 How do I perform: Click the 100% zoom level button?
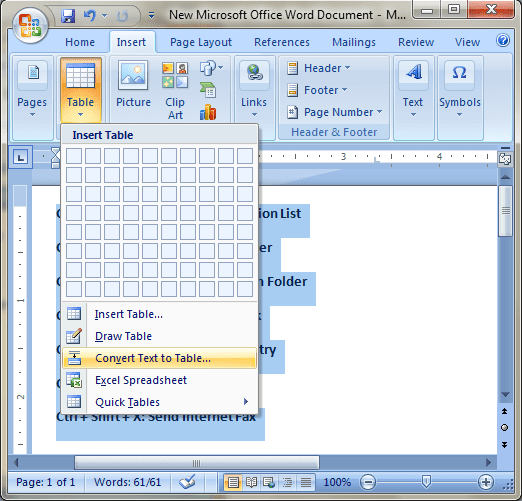pyautogui.click(x=337, y=482)
